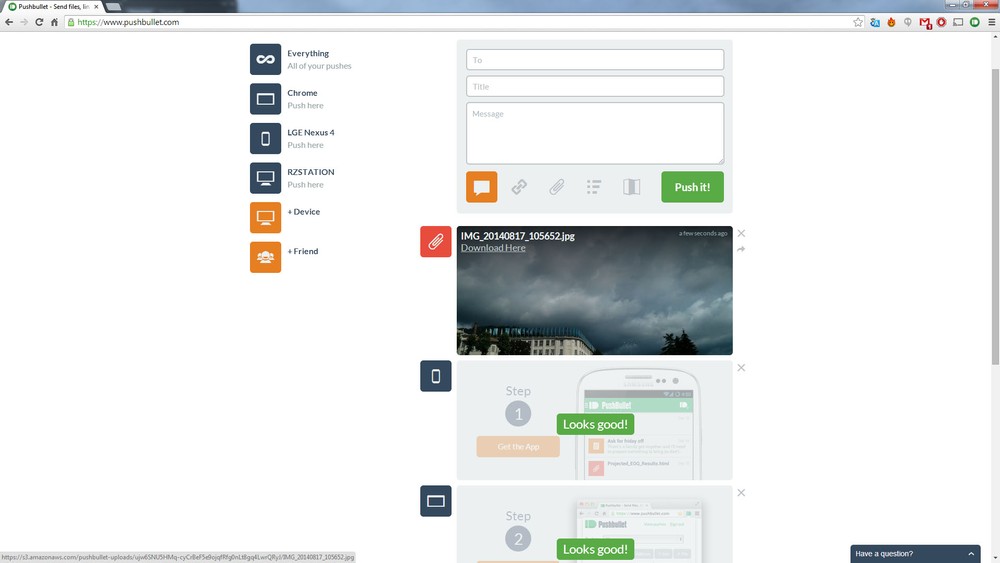Open the Chrome hamburger menu

click(x=990, y=22)
